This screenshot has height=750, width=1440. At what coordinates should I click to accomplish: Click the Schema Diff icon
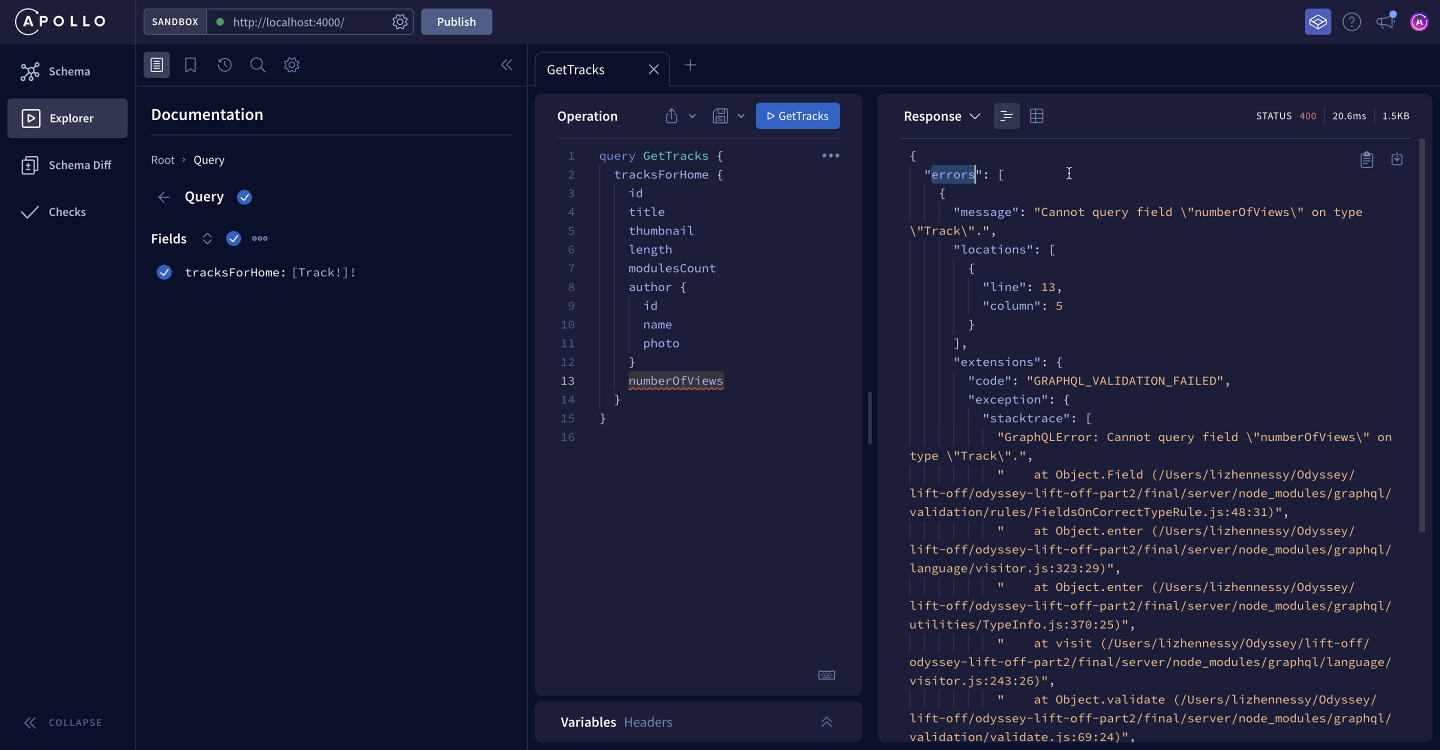click(30, 165)
